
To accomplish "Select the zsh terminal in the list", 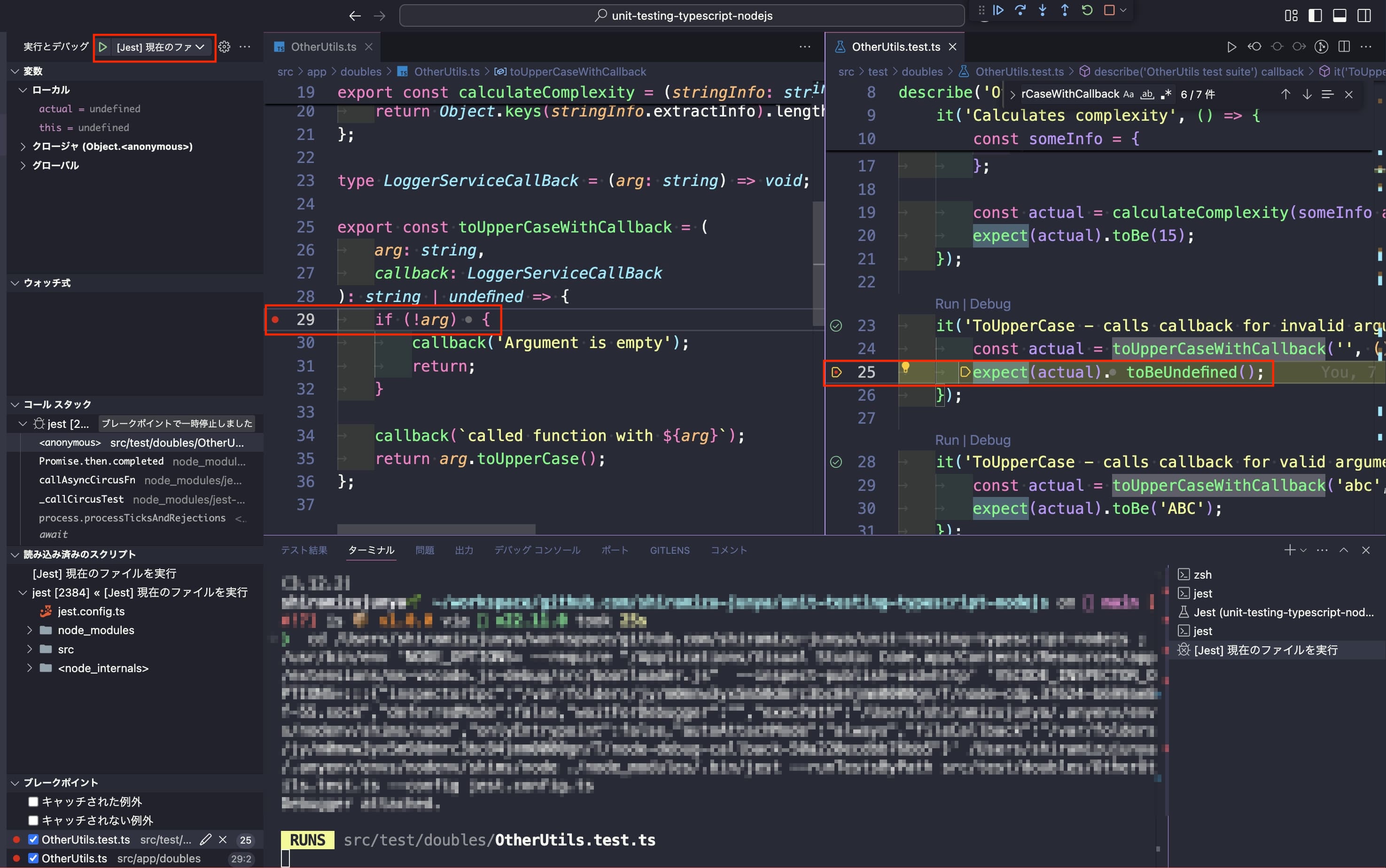I will 1202,573.
